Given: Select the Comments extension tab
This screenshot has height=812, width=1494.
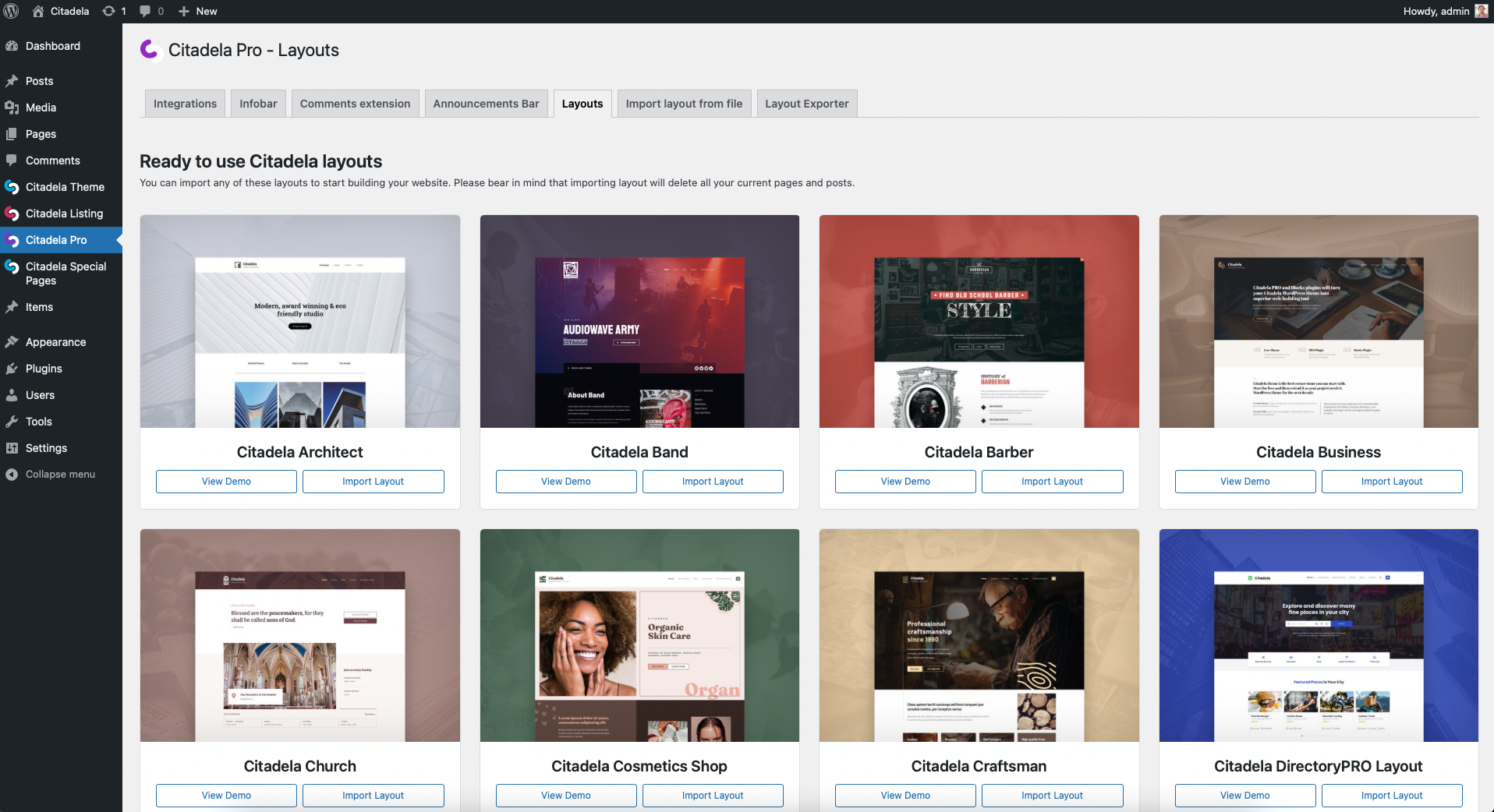Looking at the screenshot, I should tap(355, 104).
